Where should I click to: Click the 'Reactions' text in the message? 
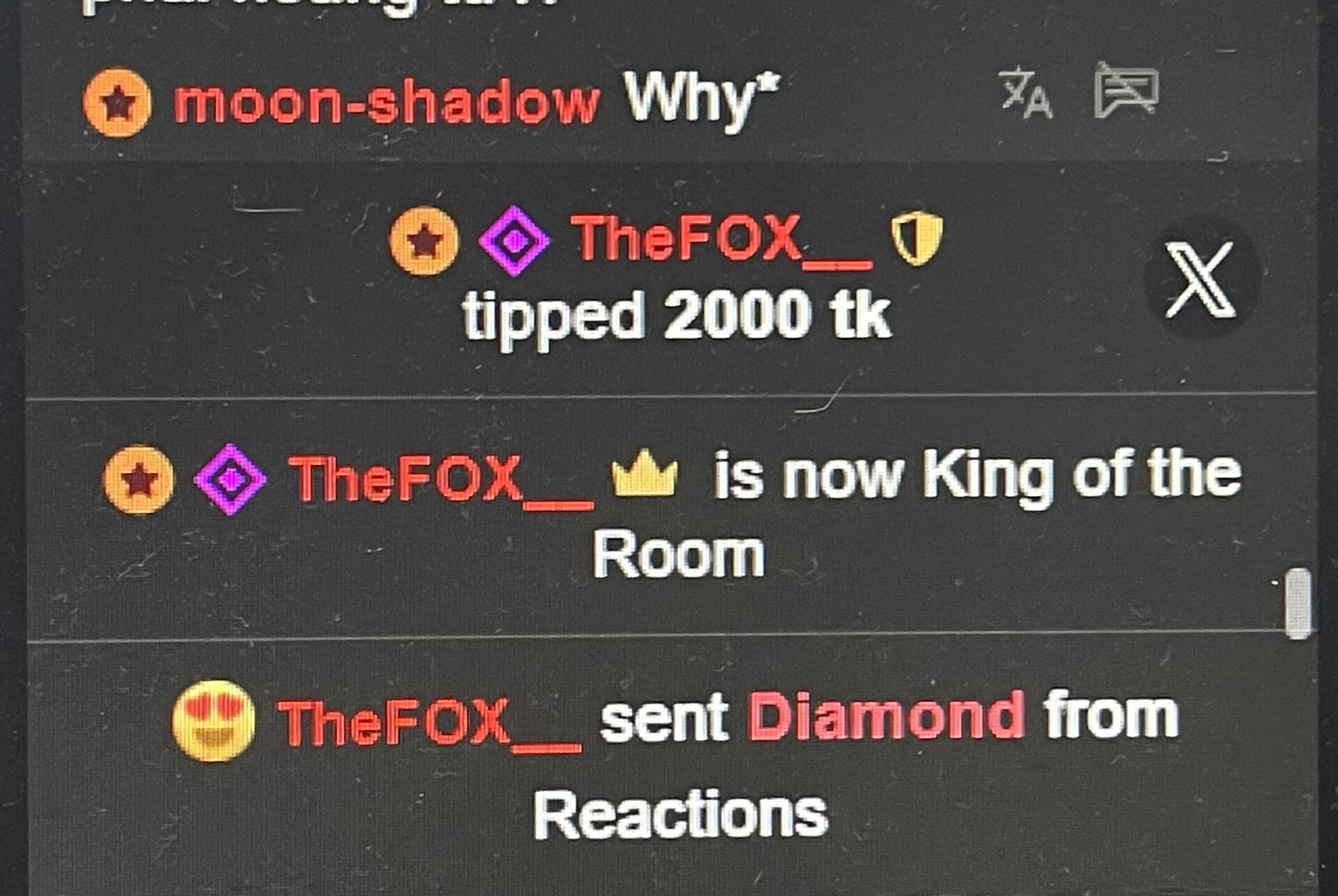[681, 815]
